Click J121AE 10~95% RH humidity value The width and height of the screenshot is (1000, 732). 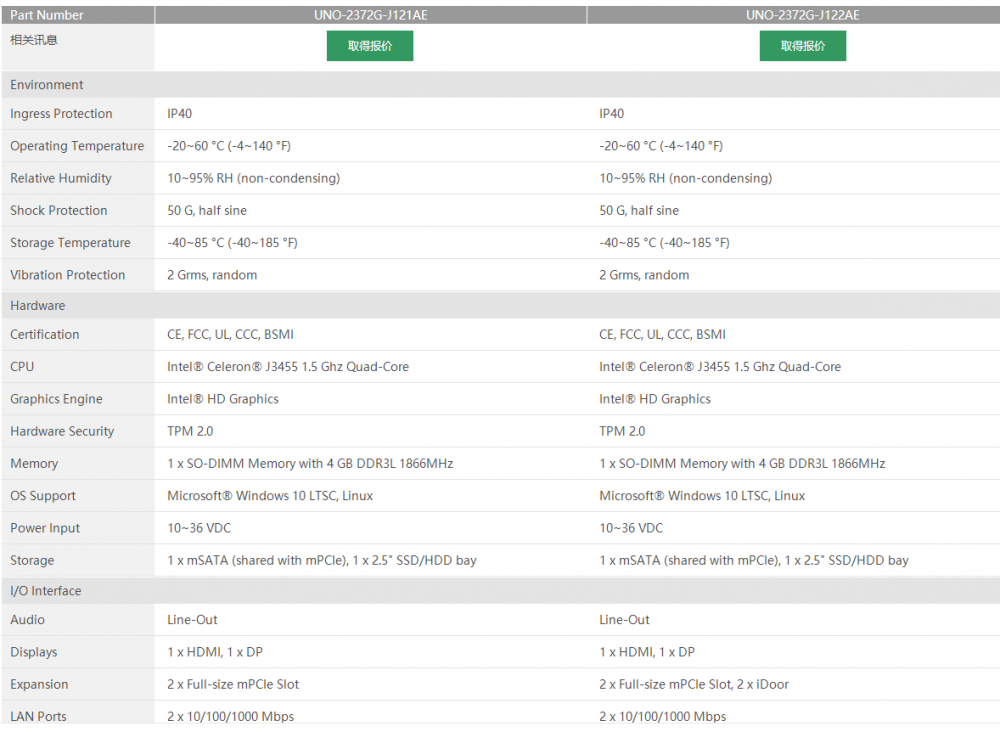[x=253, y=178]
